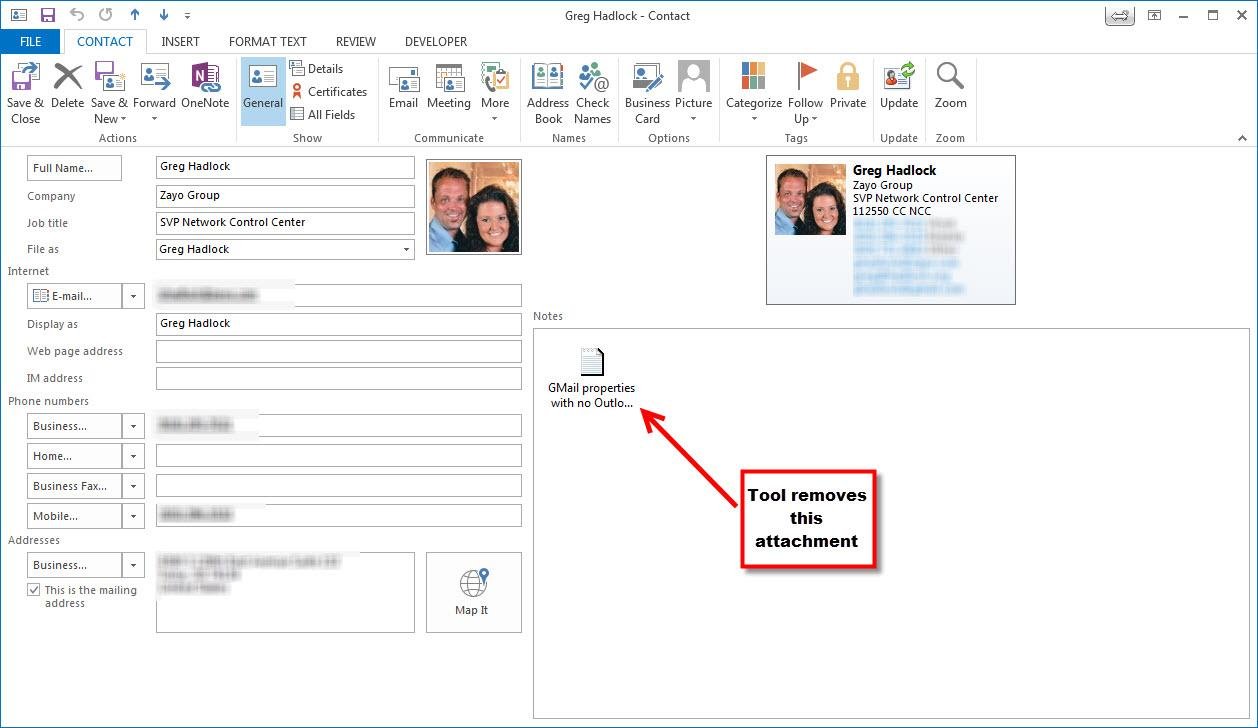Forward this contact

click(x=154, y=93)
